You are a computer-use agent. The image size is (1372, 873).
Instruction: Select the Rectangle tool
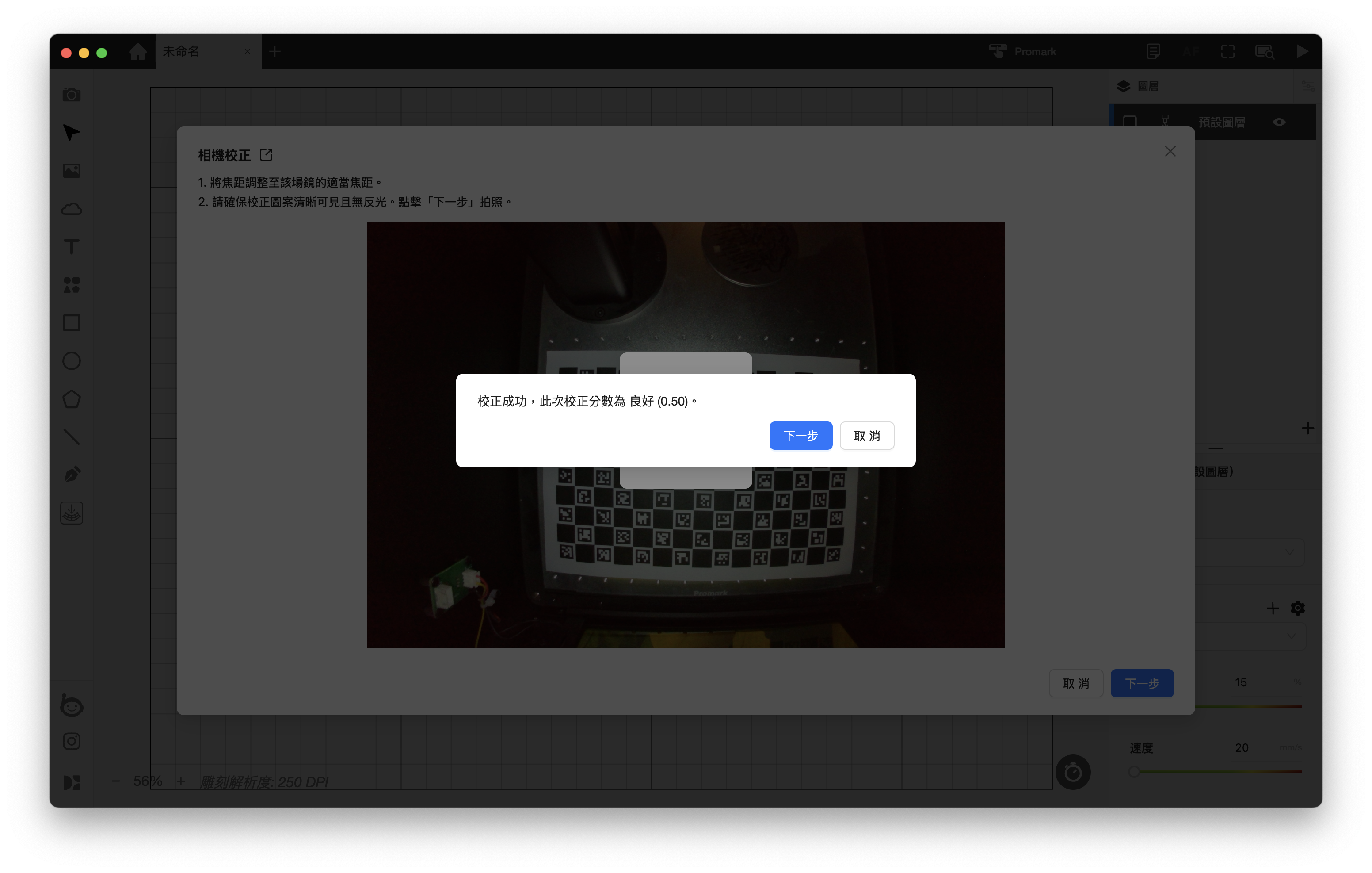point(71,323)
